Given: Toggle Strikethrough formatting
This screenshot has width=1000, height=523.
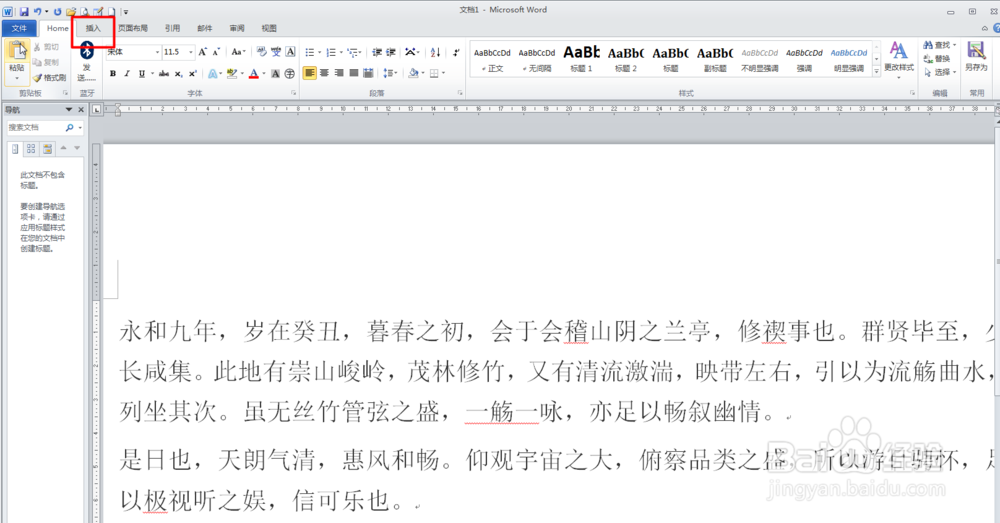Looking at the screenshot, I should 164,73.
